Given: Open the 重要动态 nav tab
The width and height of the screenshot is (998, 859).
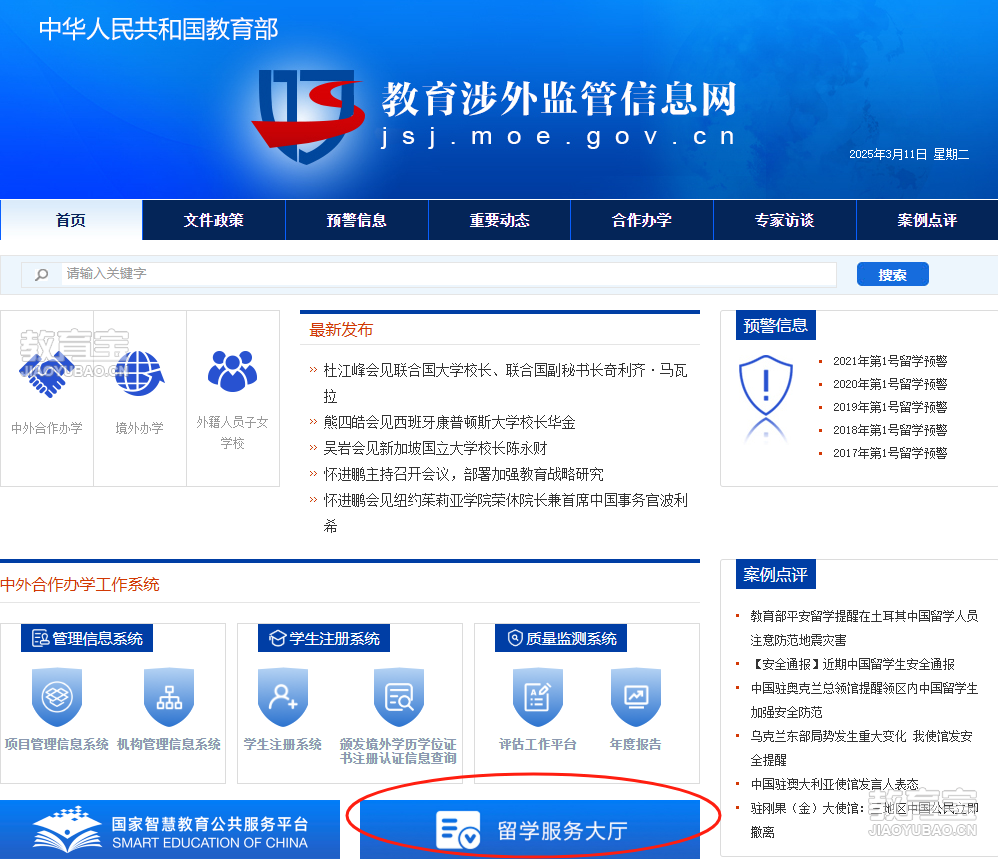Looking at the screenshot, I should coord(500,220).
